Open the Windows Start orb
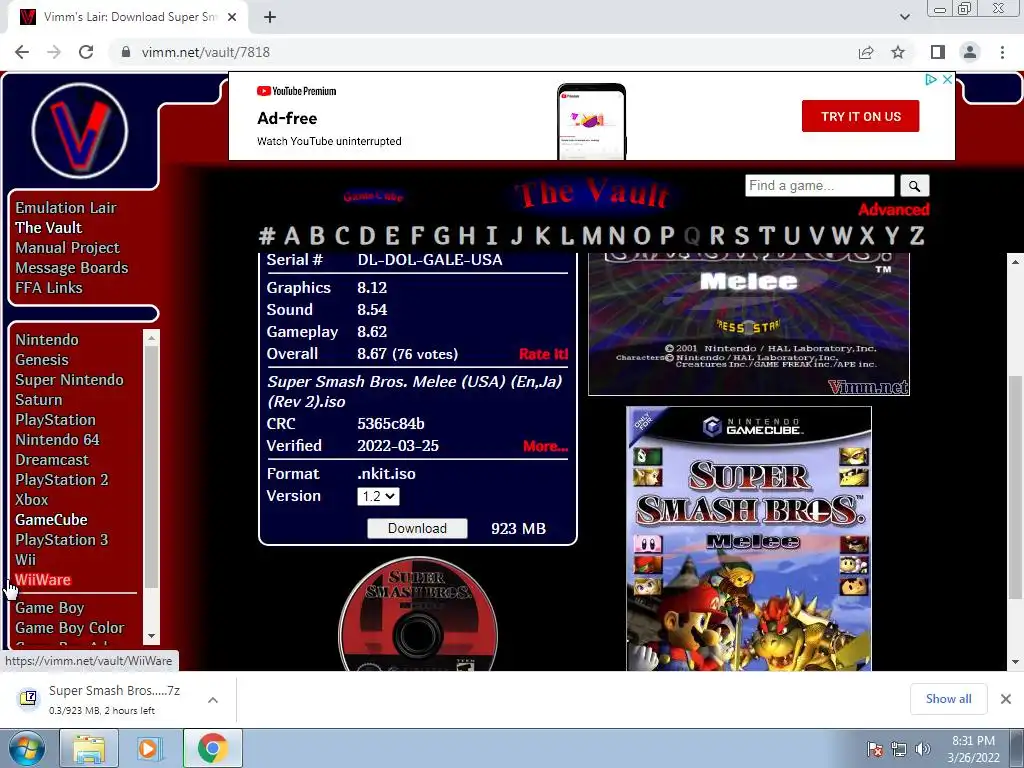 click(26, 748)
